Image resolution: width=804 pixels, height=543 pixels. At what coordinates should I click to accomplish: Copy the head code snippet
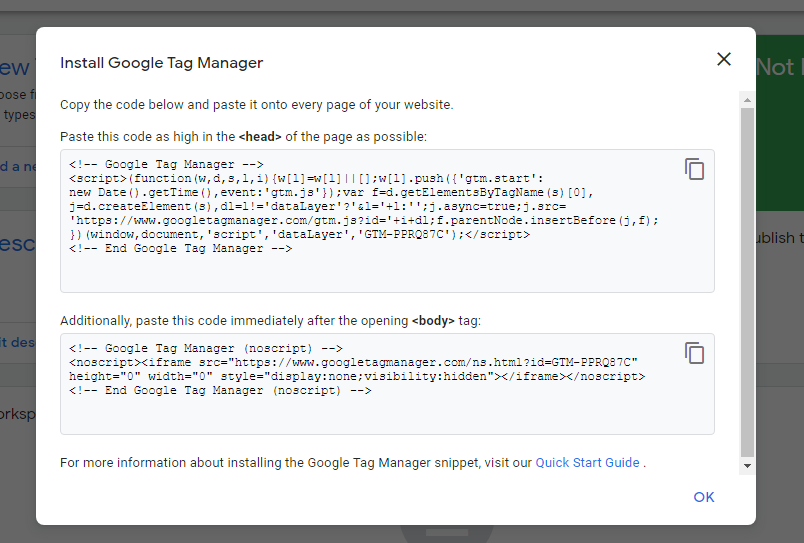coord(694,169)
